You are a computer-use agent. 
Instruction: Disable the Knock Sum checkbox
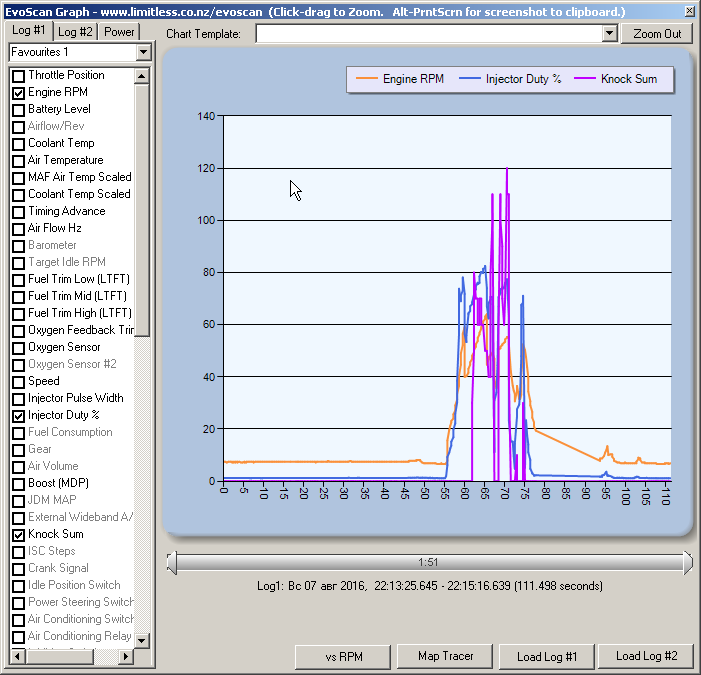[x=18, y=535]
